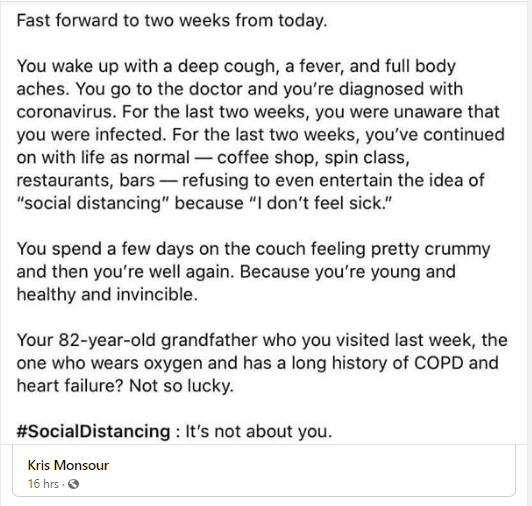Click the line "healthy and invincible."
Image resolution: width=532 pixels, height=506 pixels.
[107, 295]
